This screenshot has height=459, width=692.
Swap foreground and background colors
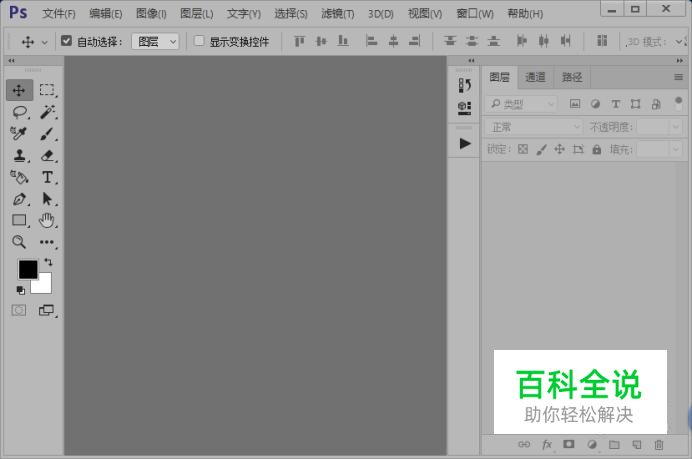[x=48, y=263]
